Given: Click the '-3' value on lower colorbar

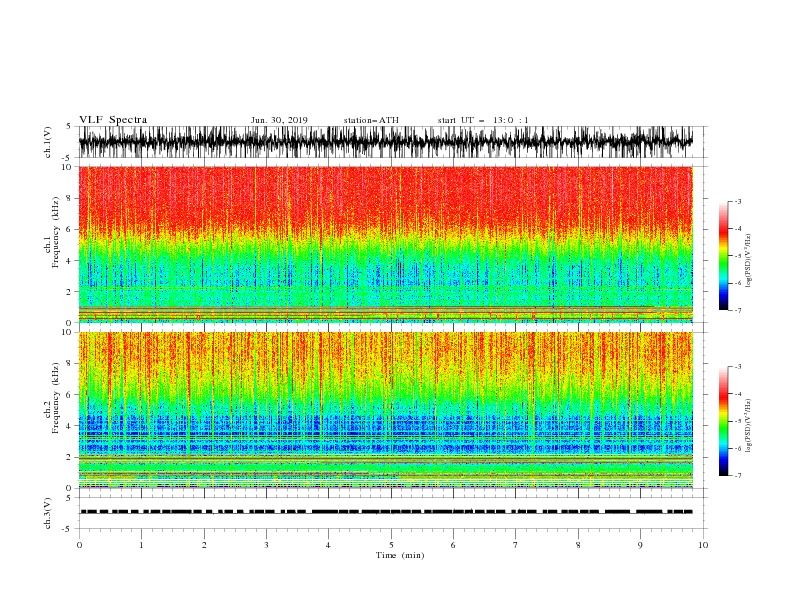Looking at the screenshot, I should [737, 367].
